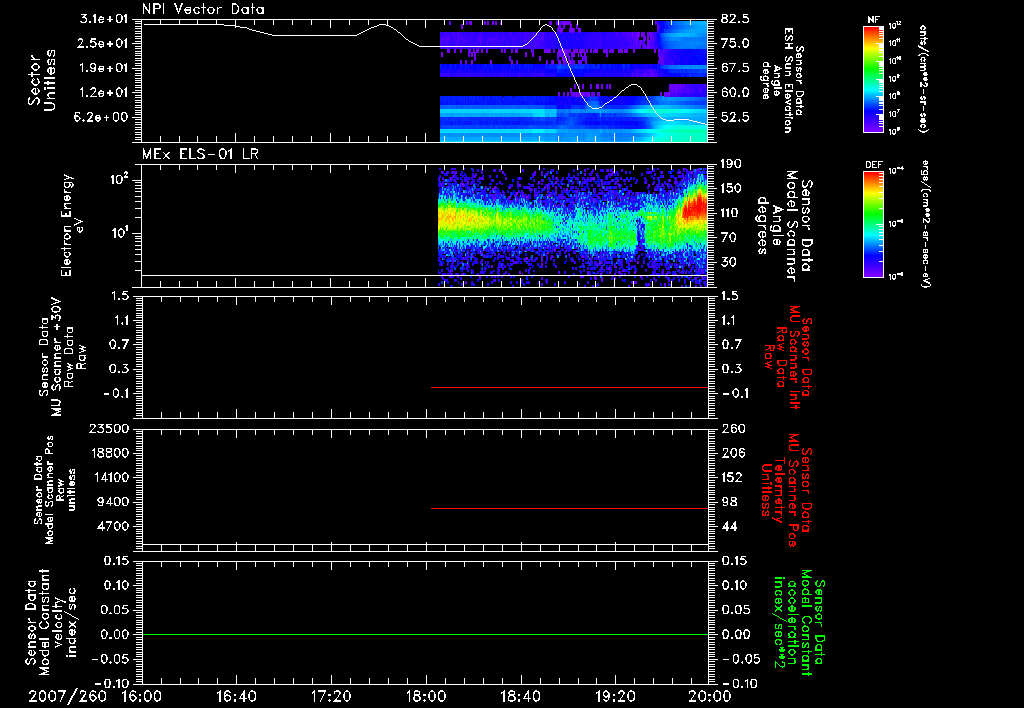This screenshot has height=708, width=1024.
Task: Click the NF color scale bar
Action: click(873, 79)
